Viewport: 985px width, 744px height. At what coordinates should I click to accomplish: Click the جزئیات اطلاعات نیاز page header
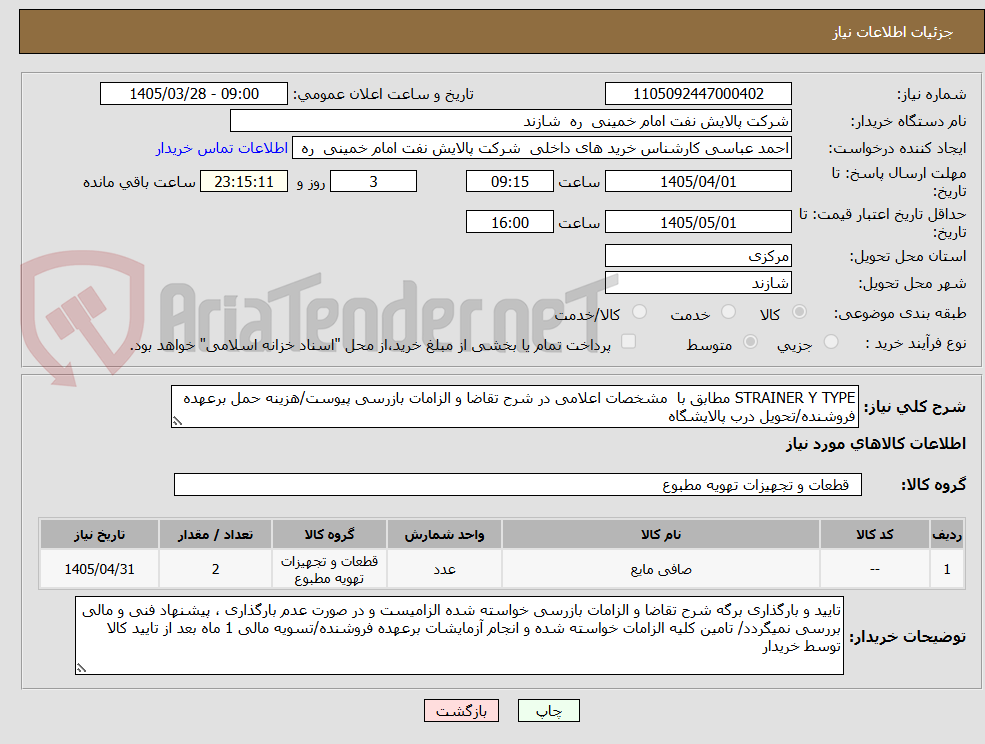[x=893, y=32]
